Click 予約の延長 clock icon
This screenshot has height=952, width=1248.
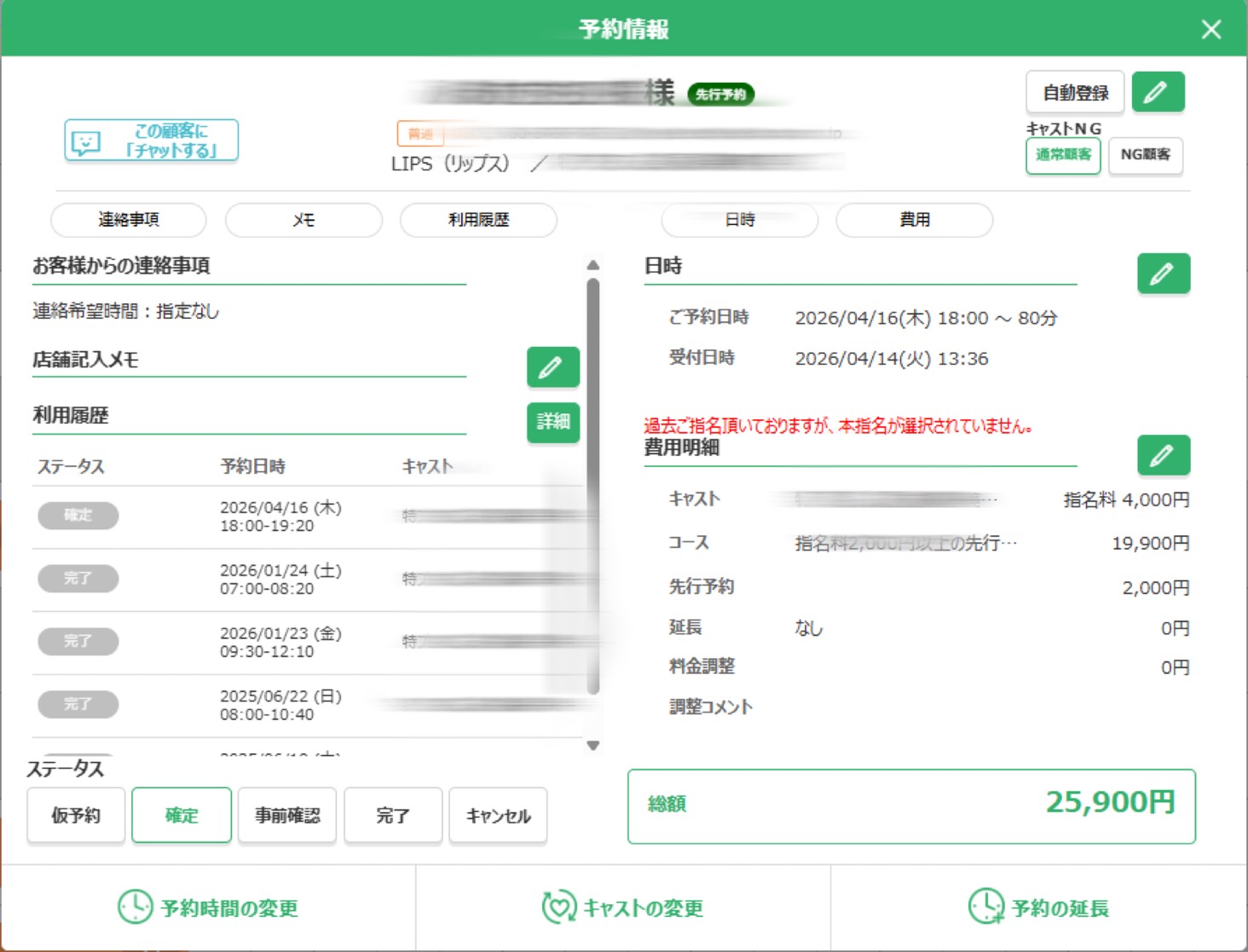(985, 907)
